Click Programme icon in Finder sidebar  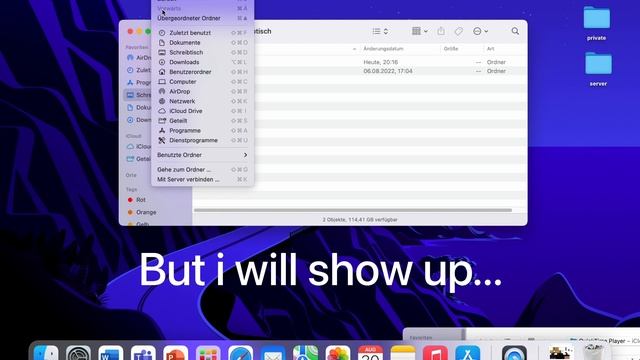[130, 82]
